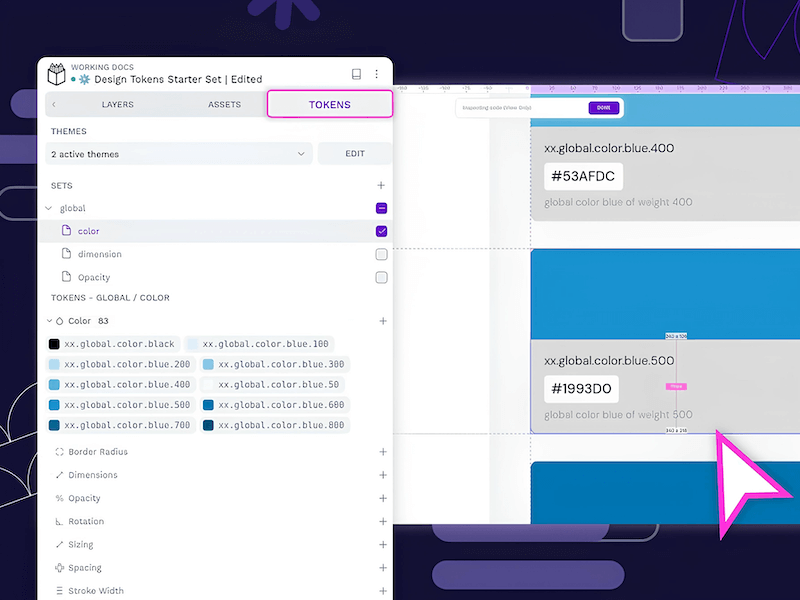This screenshot has width=800, height=600.
Task: Open the three-dot options menu
Action: coord(377,74)
